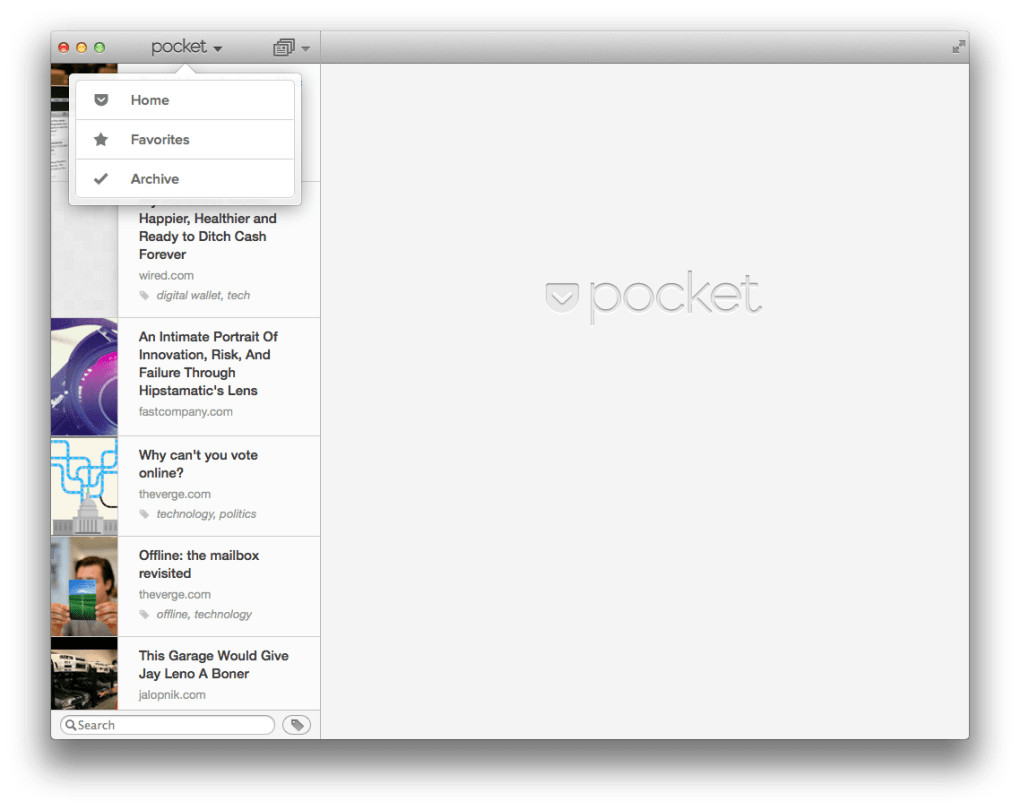
Task: Select Home from the dropdown menu
Action: tap(185, 100)
